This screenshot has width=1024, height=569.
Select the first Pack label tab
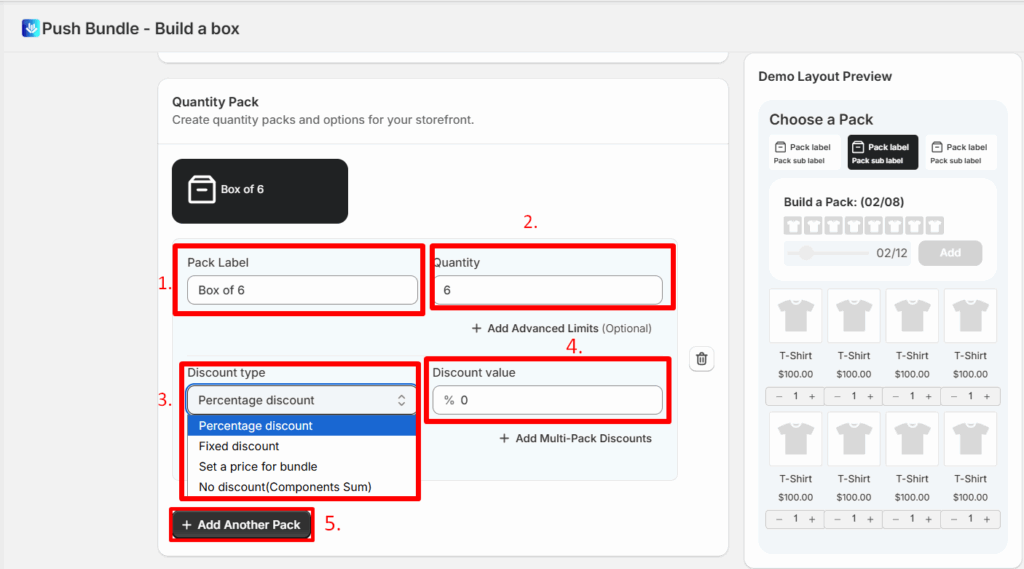[x=805, y=153]
